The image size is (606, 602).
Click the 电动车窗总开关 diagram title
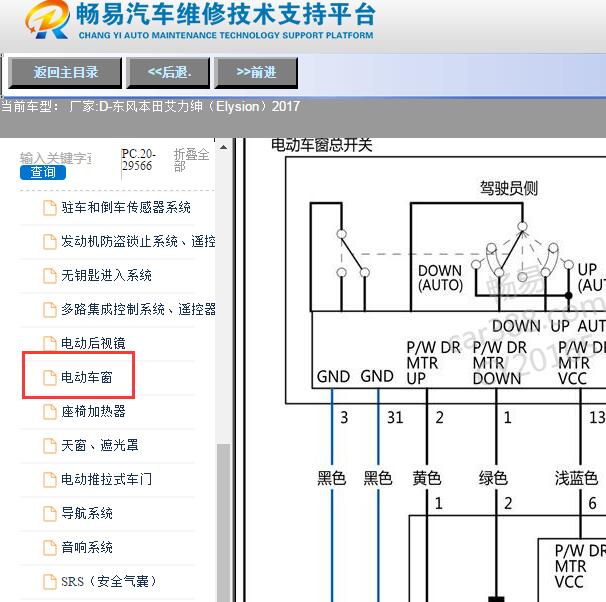click(322, 145)
